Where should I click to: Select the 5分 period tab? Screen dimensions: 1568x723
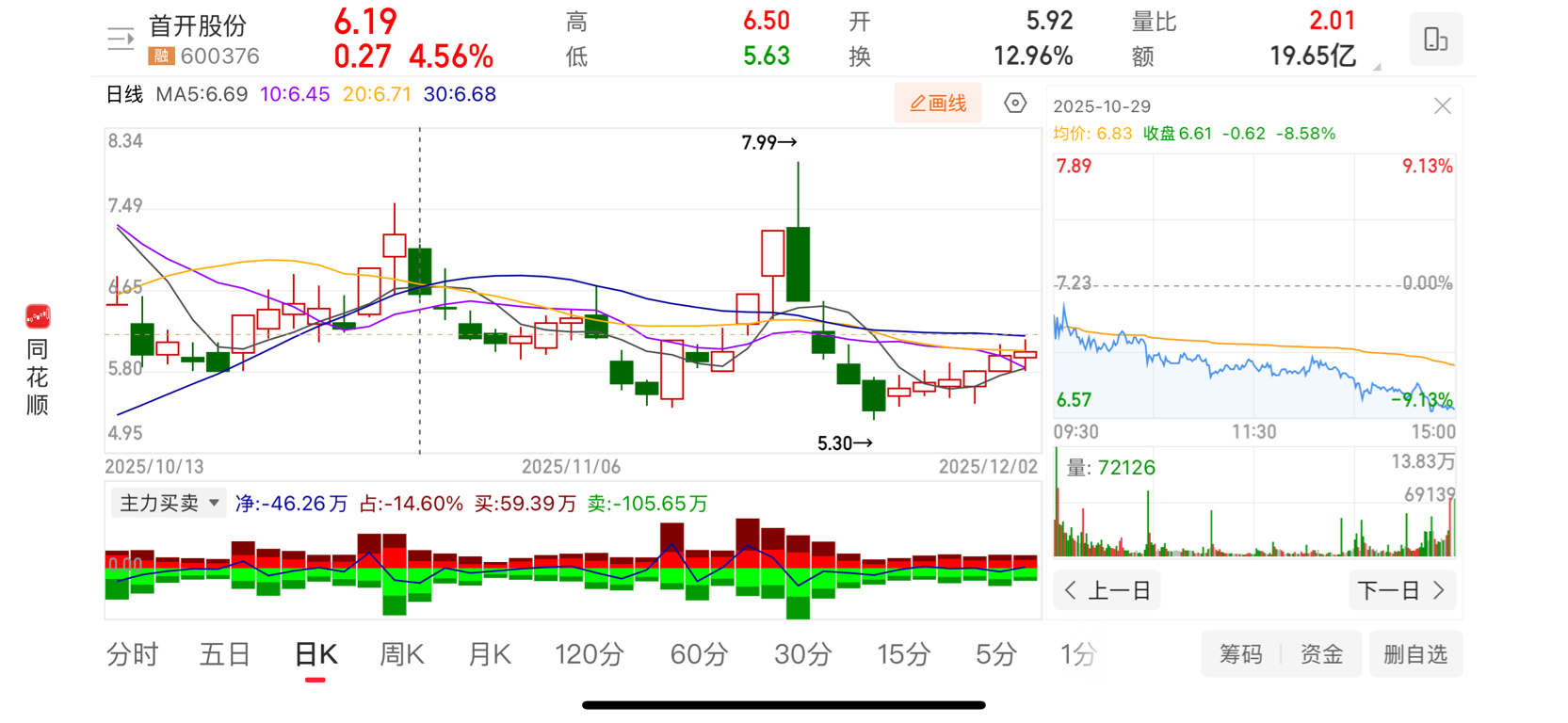(x=995, y=654)
